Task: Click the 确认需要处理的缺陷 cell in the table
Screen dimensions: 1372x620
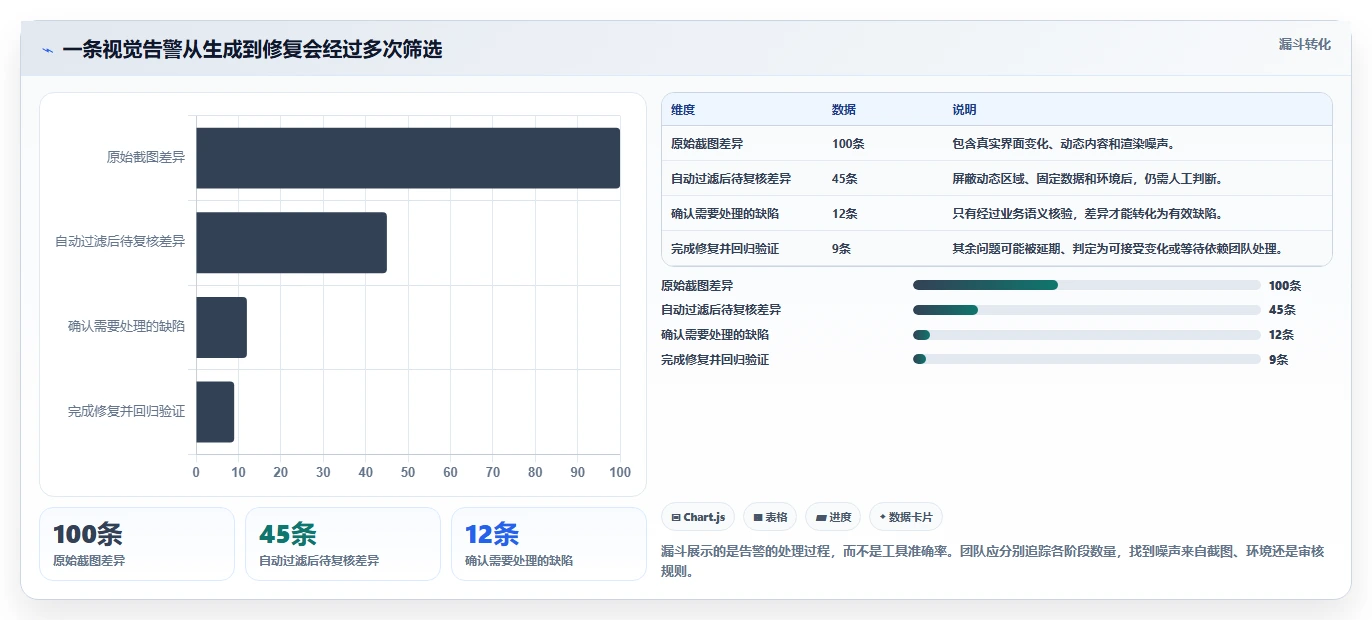Action: tap(725, 214)
